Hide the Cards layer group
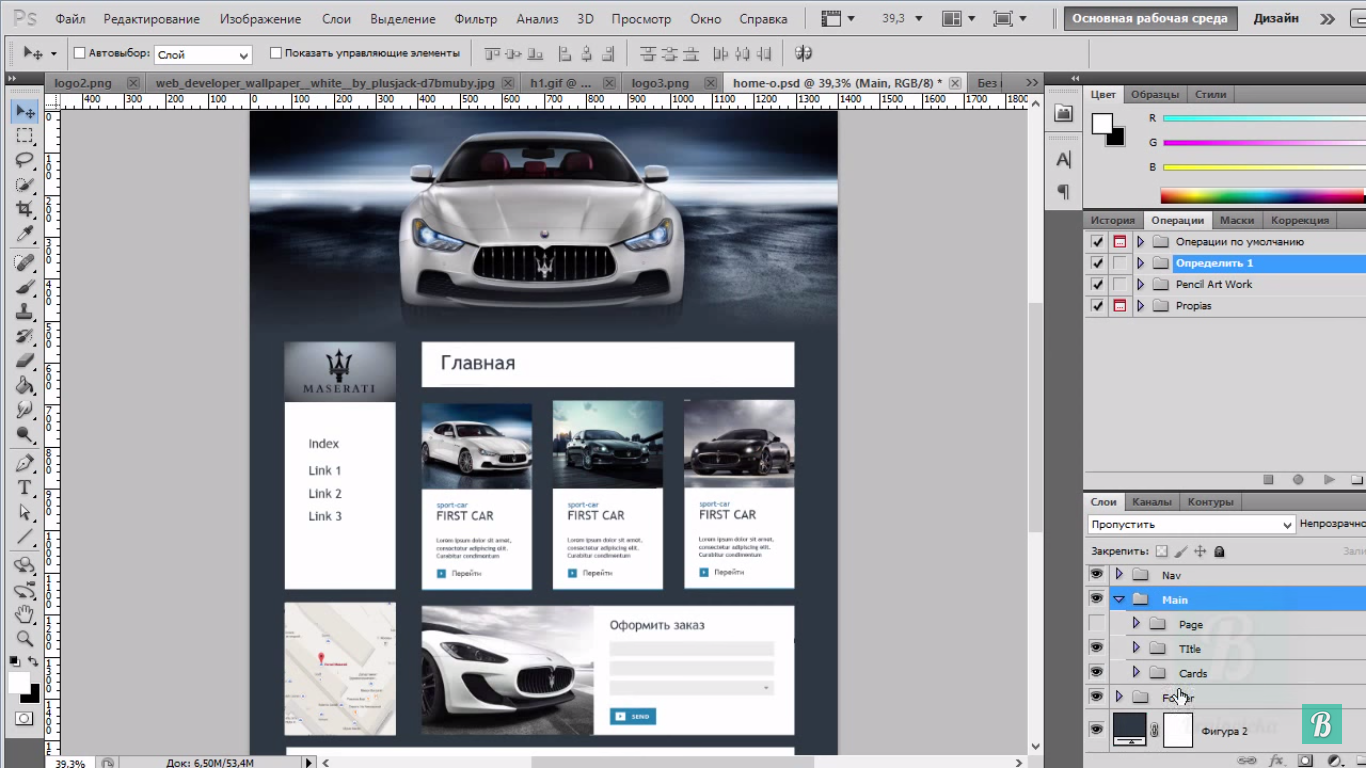 [x=1096, y=672]
